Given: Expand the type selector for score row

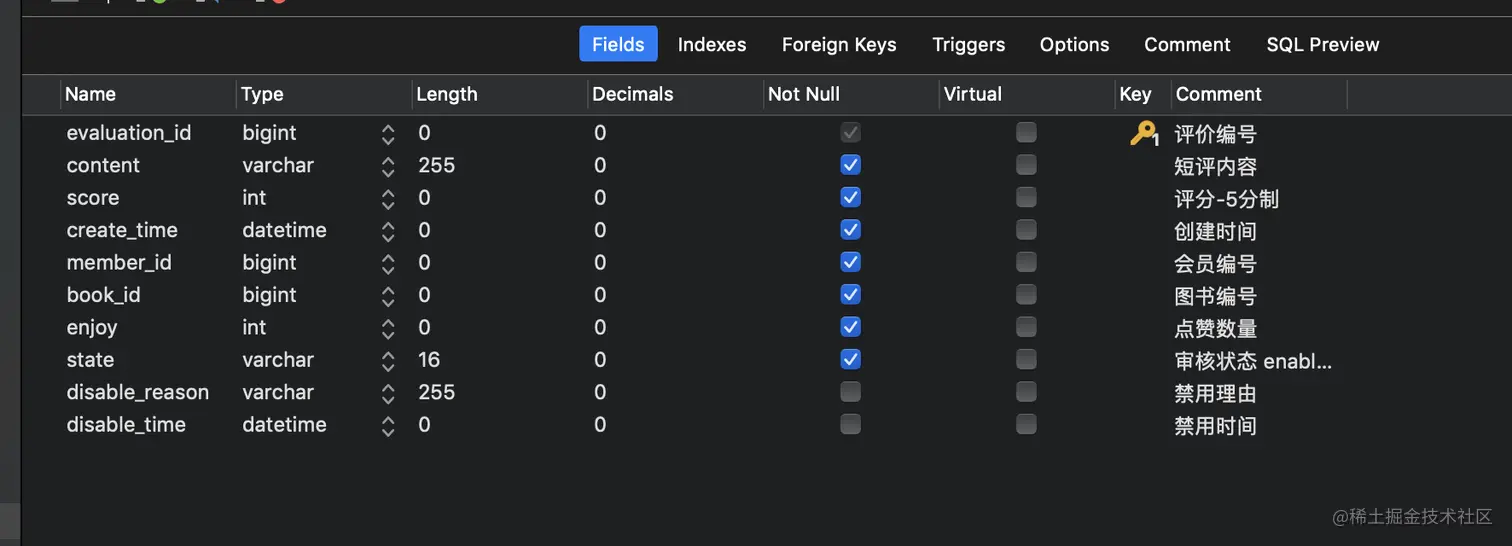Looking at the screenshot, I should (388, 198).
